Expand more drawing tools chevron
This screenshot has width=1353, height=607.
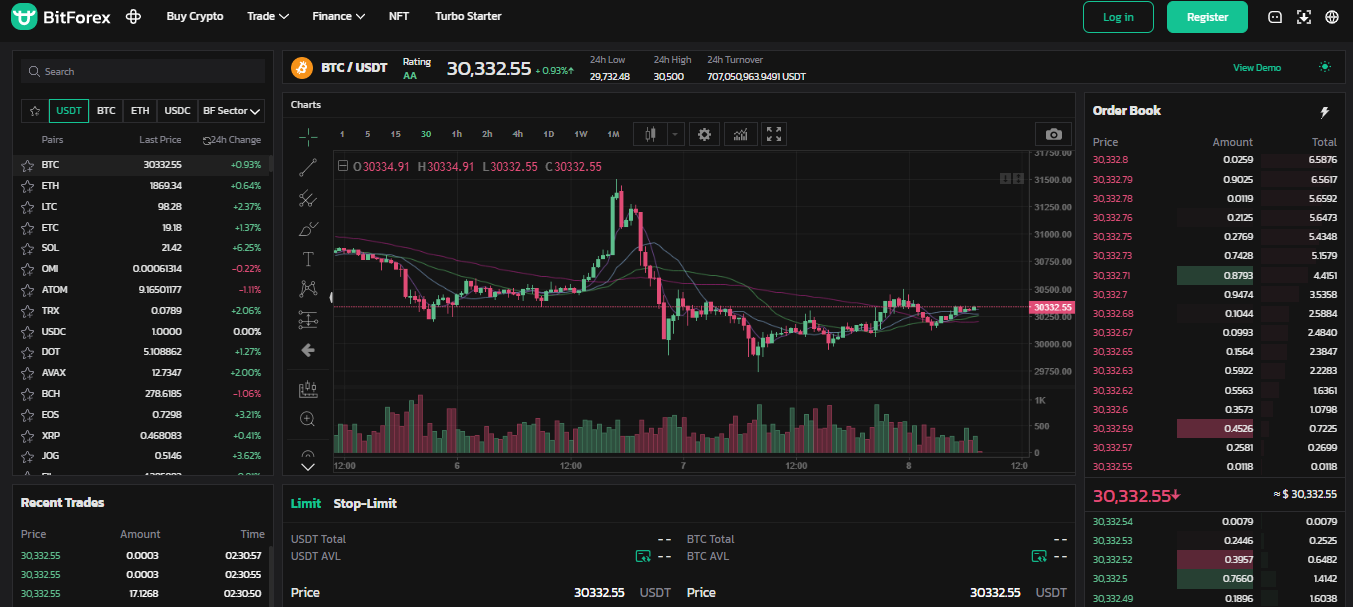308,466
